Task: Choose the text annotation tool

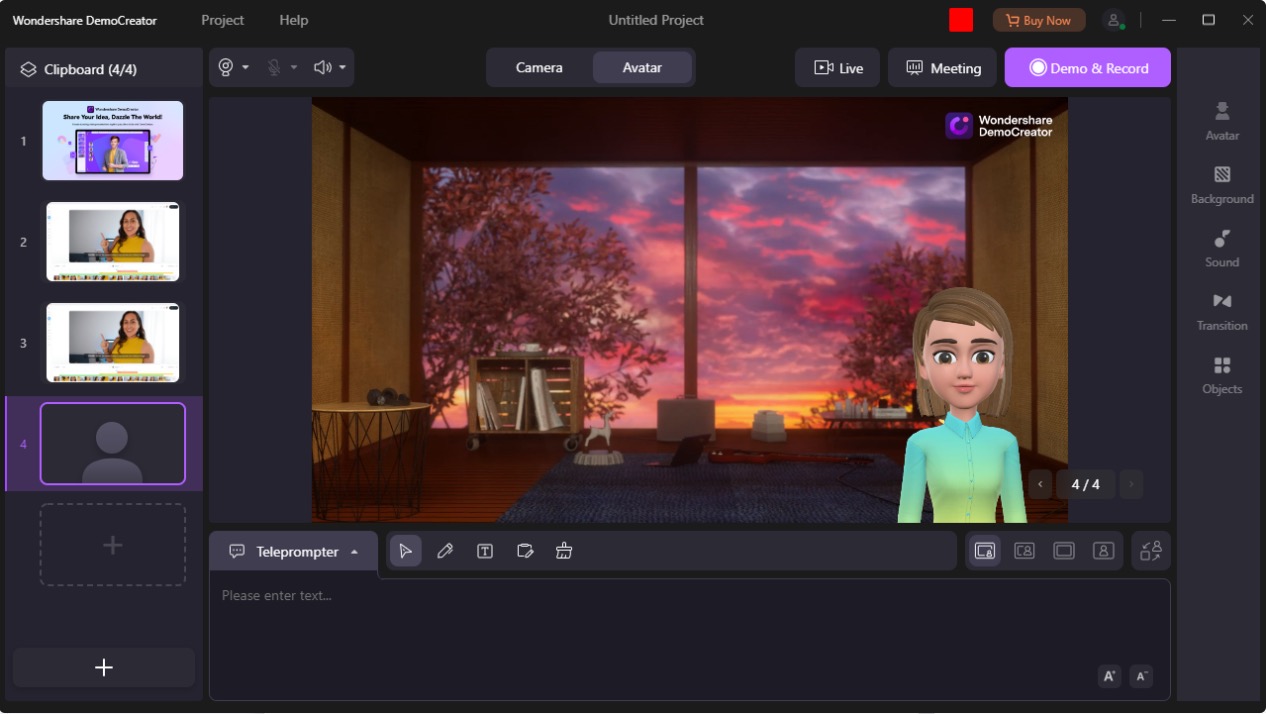Action: (x=485, y=551)
